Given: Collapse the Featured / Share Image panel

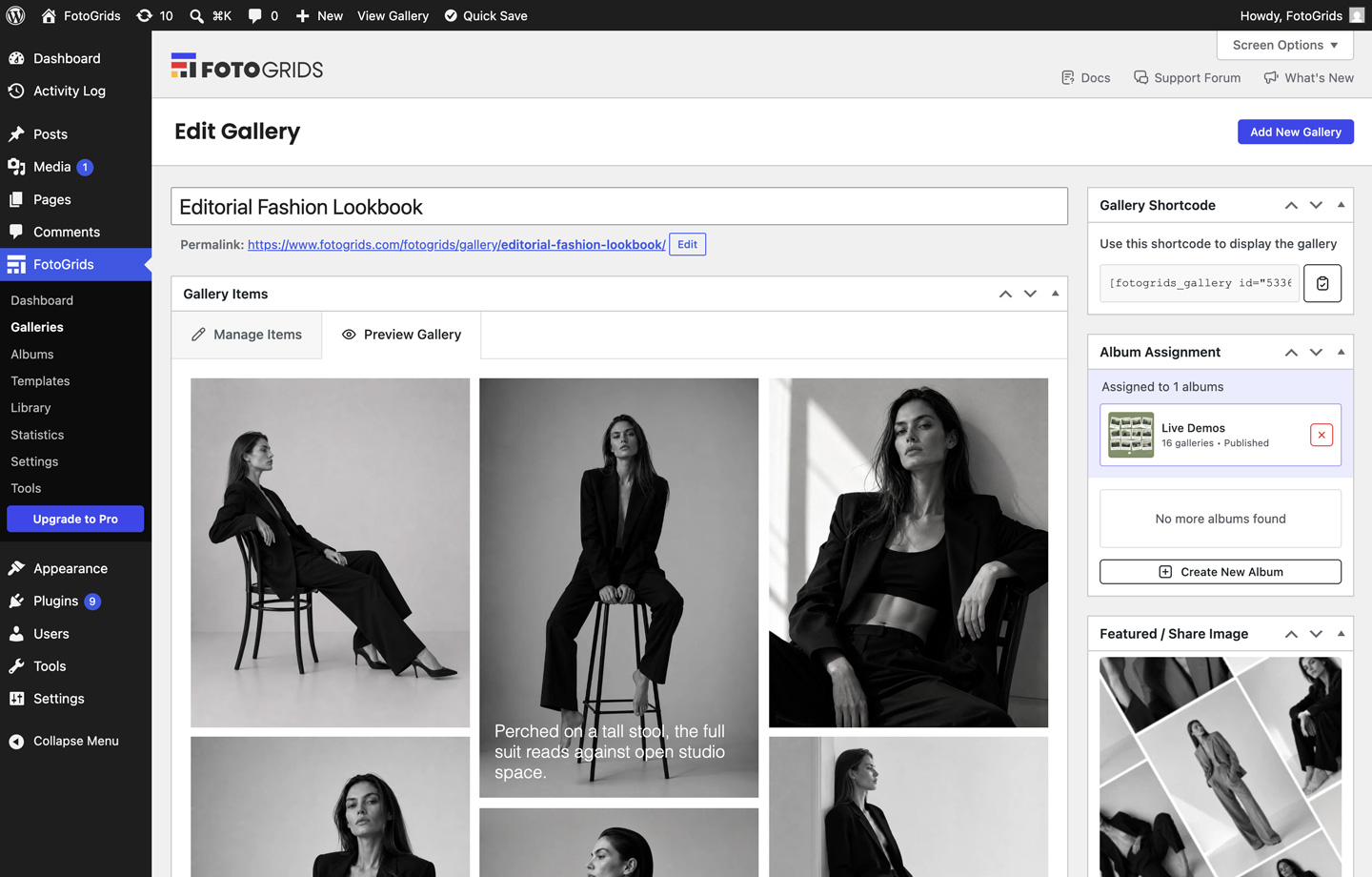Looking at the screenshot, I should click(1341, 634).
